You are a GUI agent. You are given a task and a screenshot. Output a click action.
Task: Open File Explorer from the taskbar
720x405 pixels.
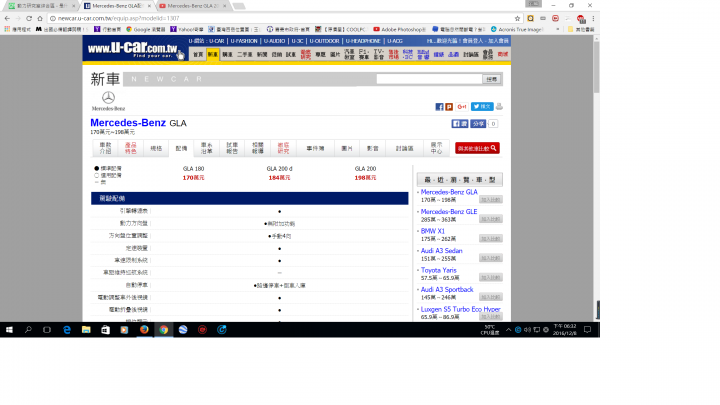[86, 330]
